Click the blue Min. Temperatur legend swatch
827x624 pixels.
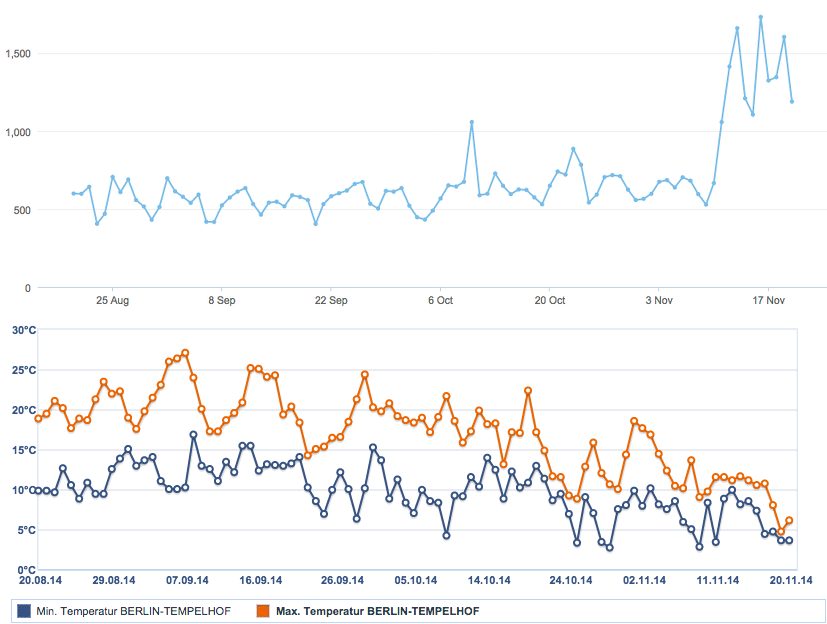(24, 609)
